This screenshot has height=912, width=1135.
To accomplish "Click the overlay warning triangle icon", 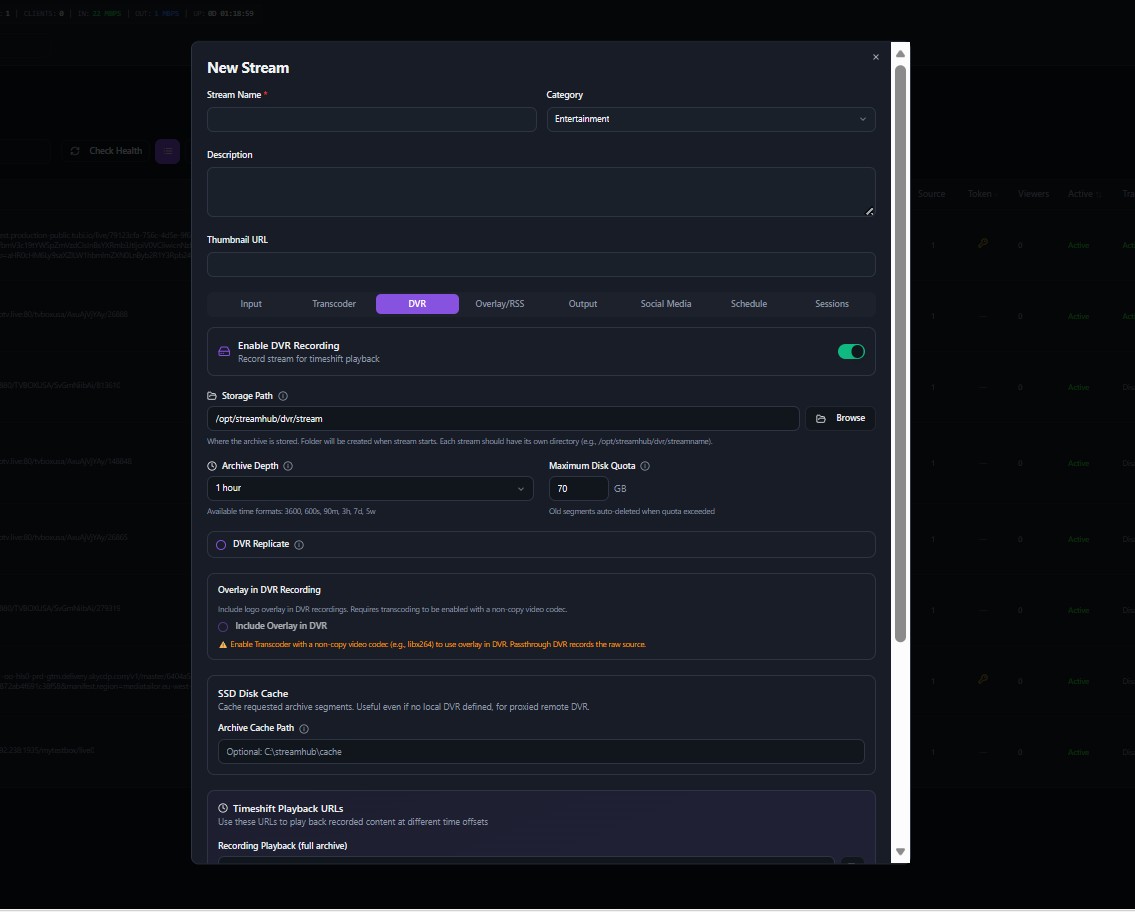I will click(x=223, y=645).
